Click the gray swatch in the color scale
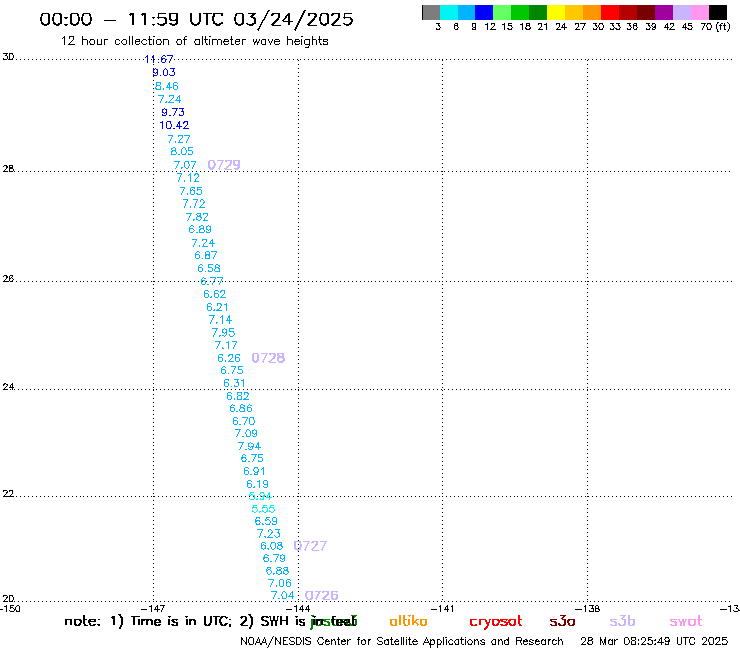This screenshot has width=740, height=650. tap(431, 12)
